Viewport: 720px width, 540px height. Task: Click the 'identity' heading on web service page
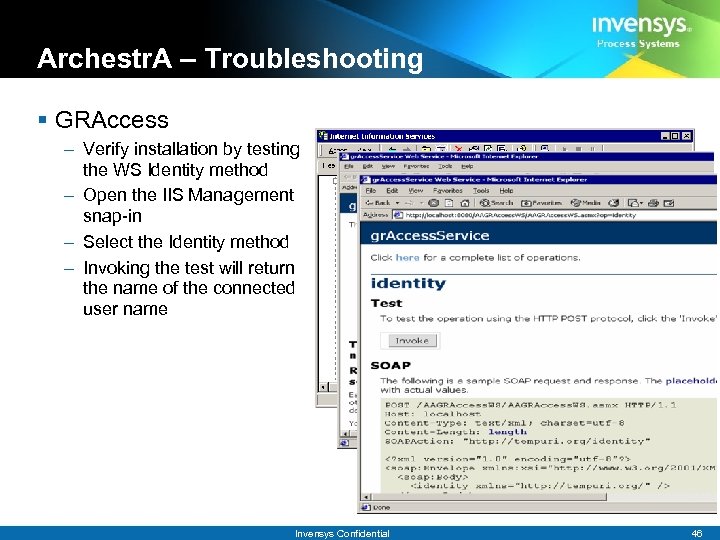pos(408,283)
